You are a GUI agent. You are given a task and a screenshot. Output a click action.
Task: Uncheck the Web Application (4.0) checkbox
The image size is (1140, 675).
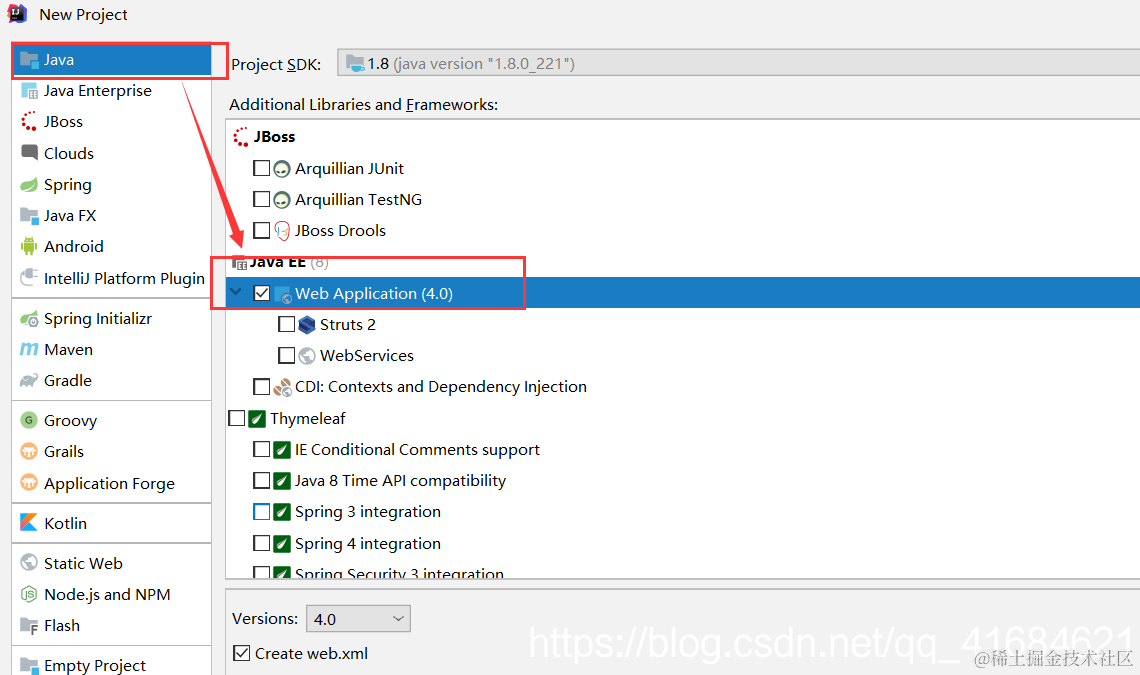click(x=262, y=293)
